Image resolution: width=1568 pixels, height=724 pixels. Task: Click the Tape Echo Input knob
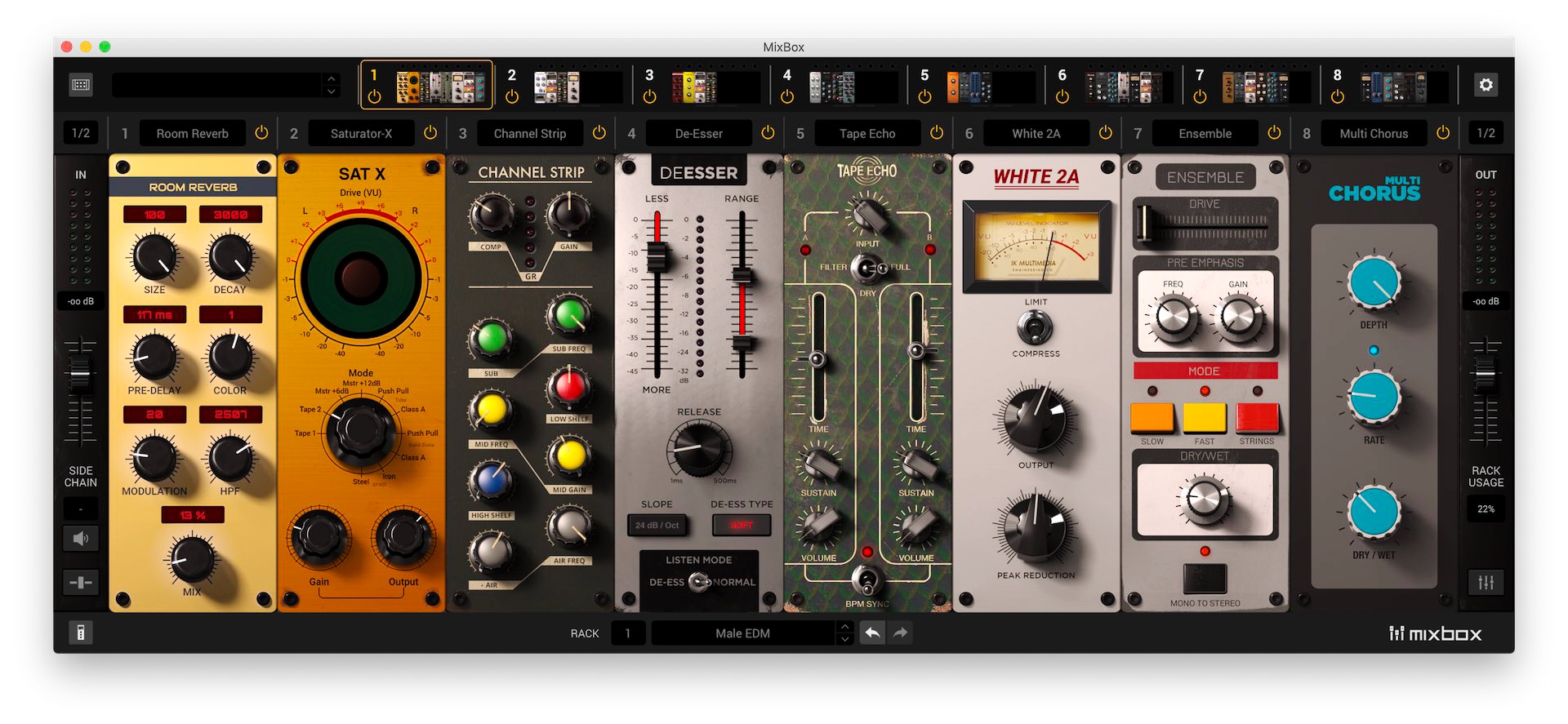(x=867, y=215)
